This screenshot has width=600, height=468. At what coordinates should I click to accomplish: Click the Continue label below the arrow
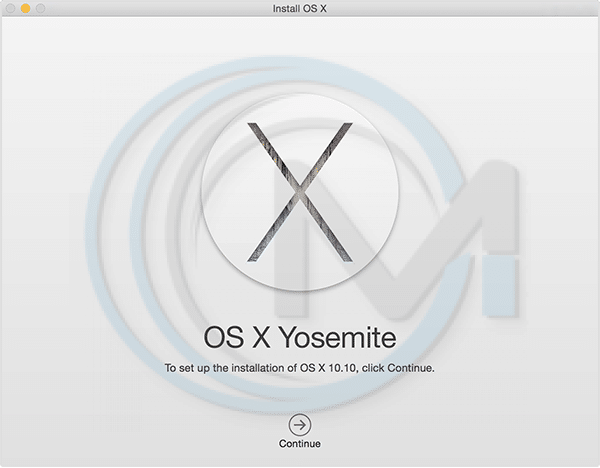(x=300, y=444)
